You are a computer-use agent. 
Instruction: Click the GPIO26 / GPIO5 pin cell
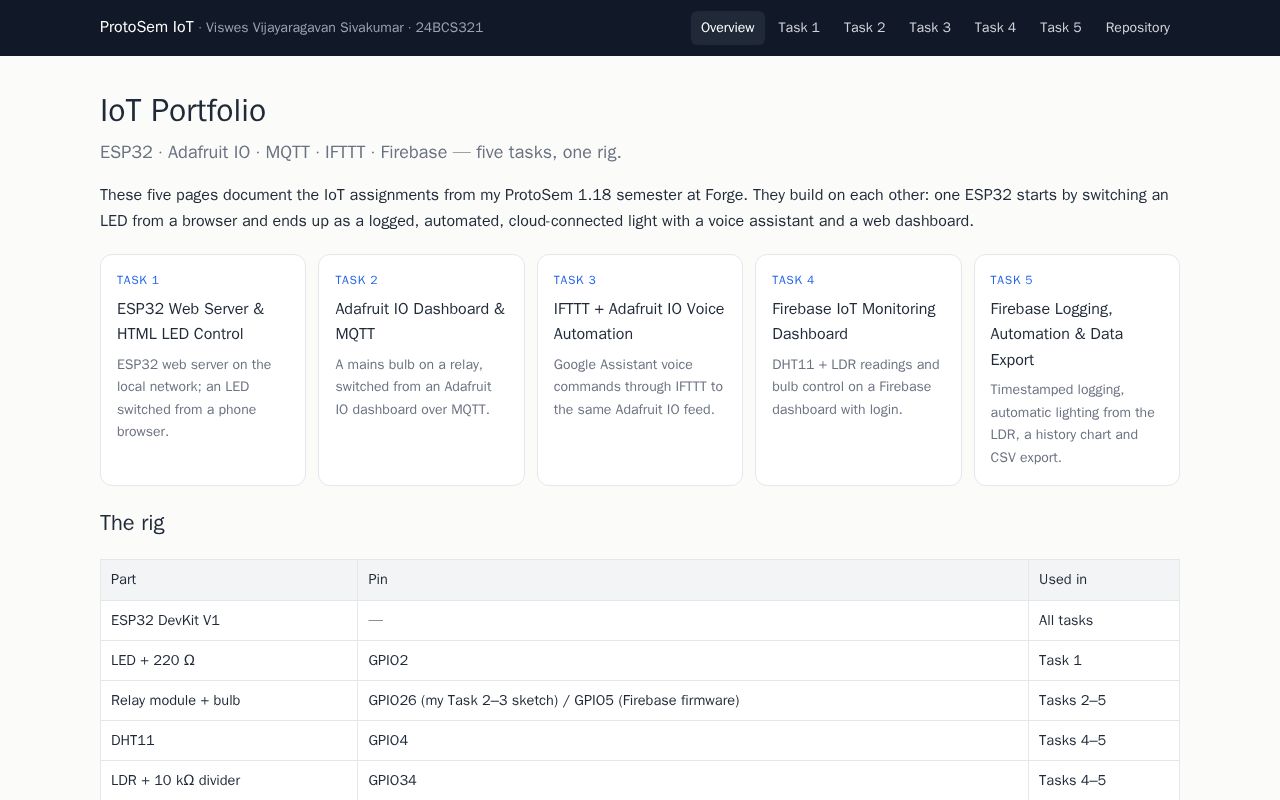[693, 700]
